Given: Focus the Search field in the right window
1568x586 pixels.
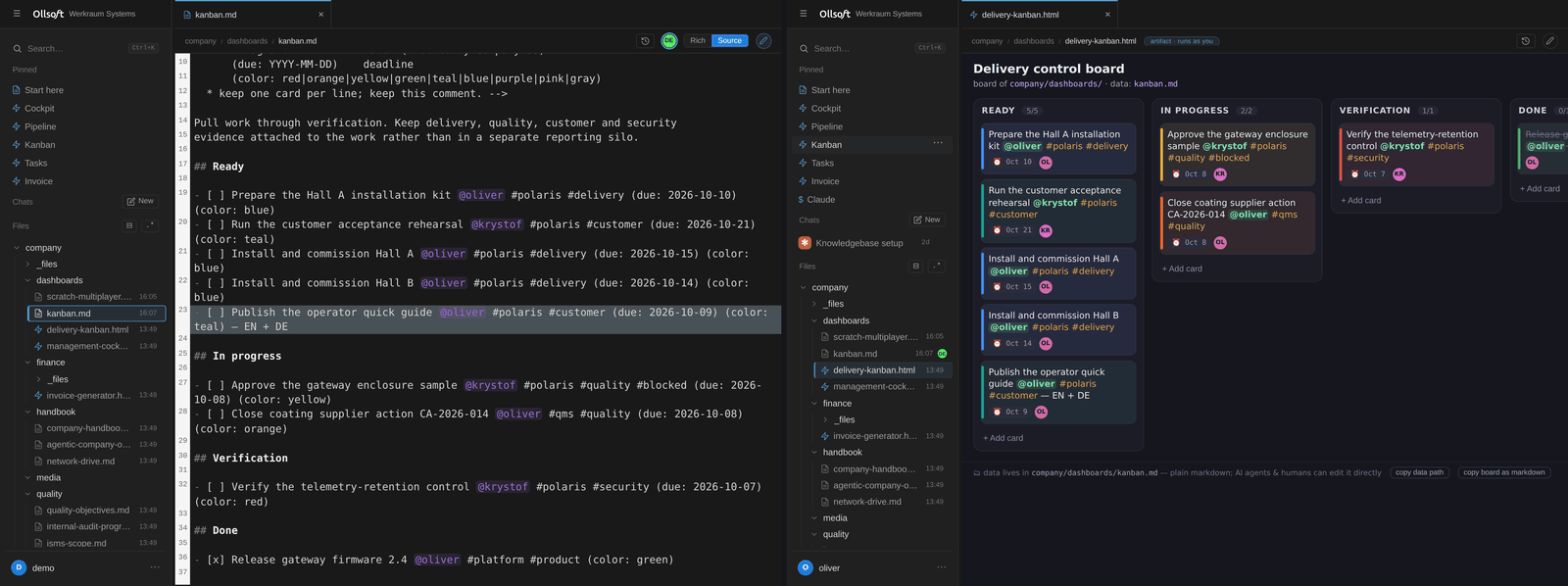Looking at the screenshot, I should (872, 48).
